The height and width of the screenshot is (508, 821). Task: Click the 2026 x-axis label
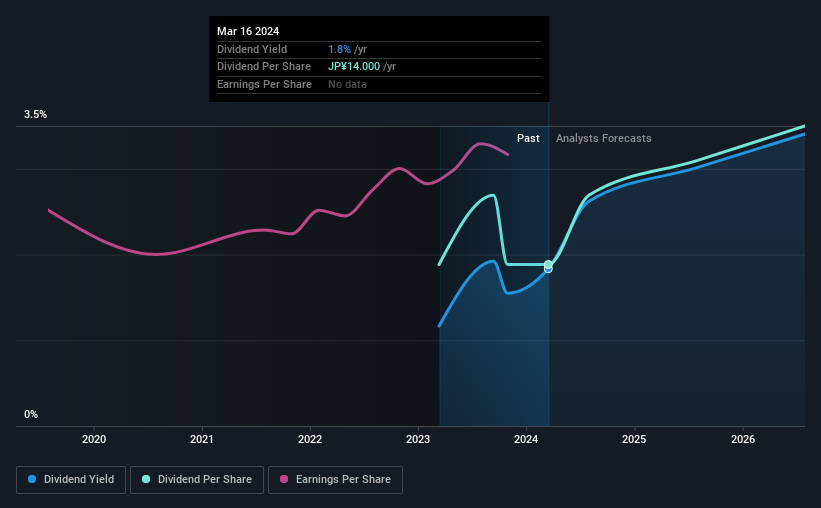(x=743, y=439)
